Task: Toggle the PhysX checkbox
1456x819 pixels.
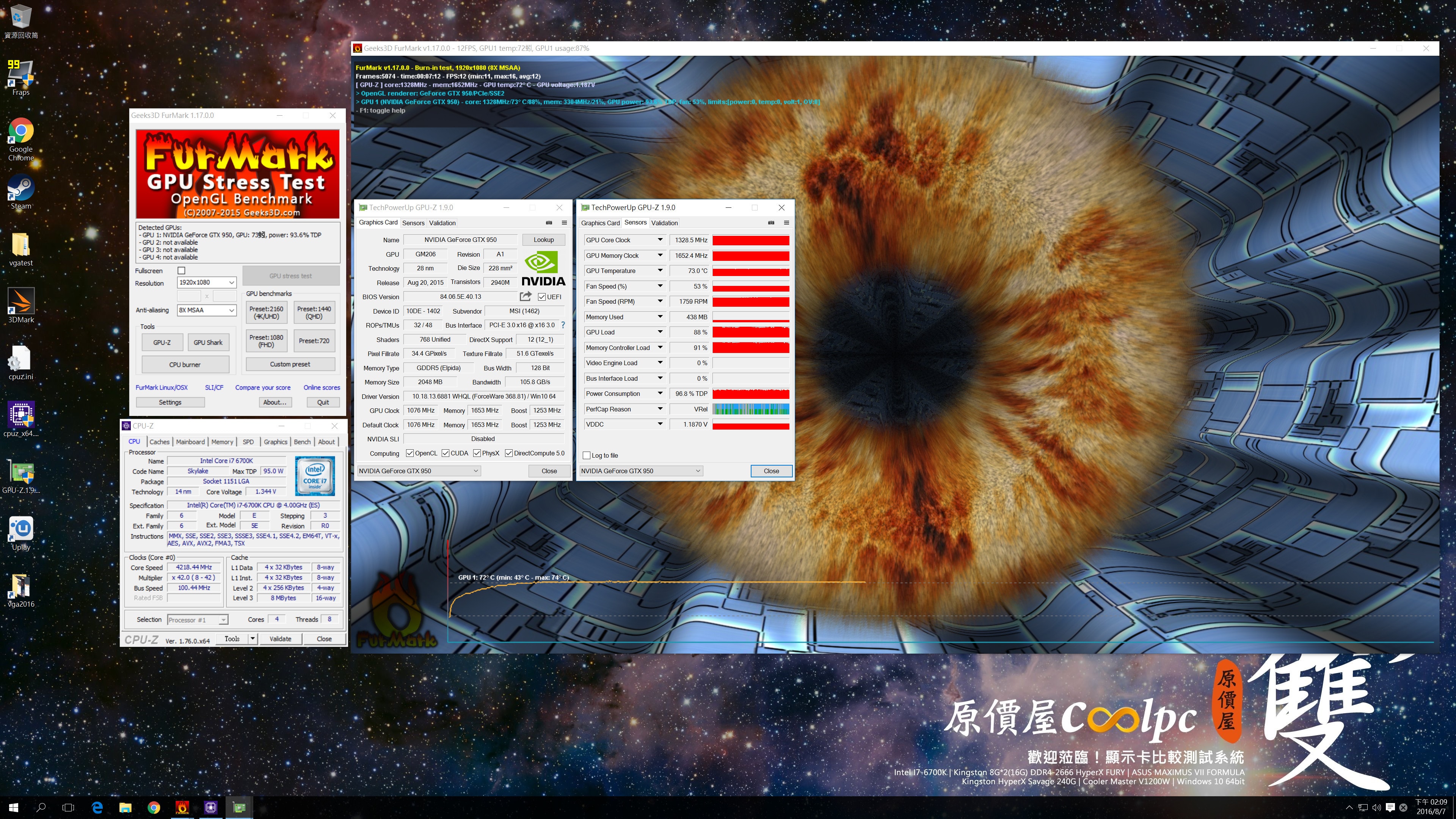Action: pos(477,453)
